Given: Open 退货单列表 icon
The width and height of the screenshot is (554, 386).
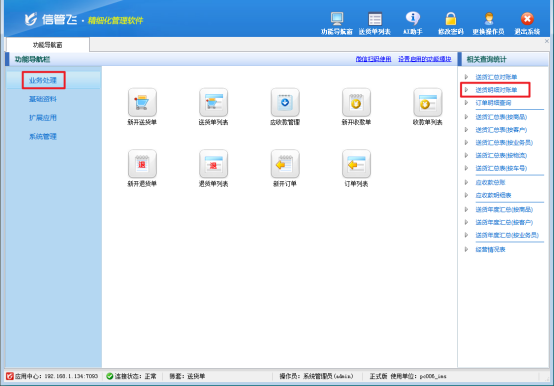Looking at the screenshot, I should [x=213, y=164].
